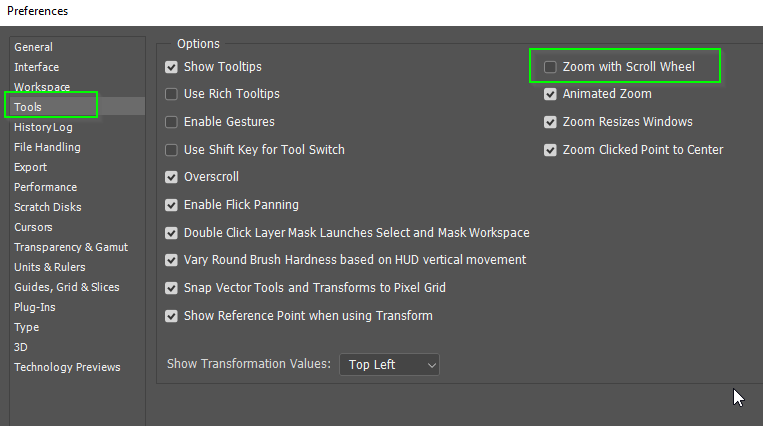Go to Units & Rulers section
This screenshot has height=426, width=763.
50,267
